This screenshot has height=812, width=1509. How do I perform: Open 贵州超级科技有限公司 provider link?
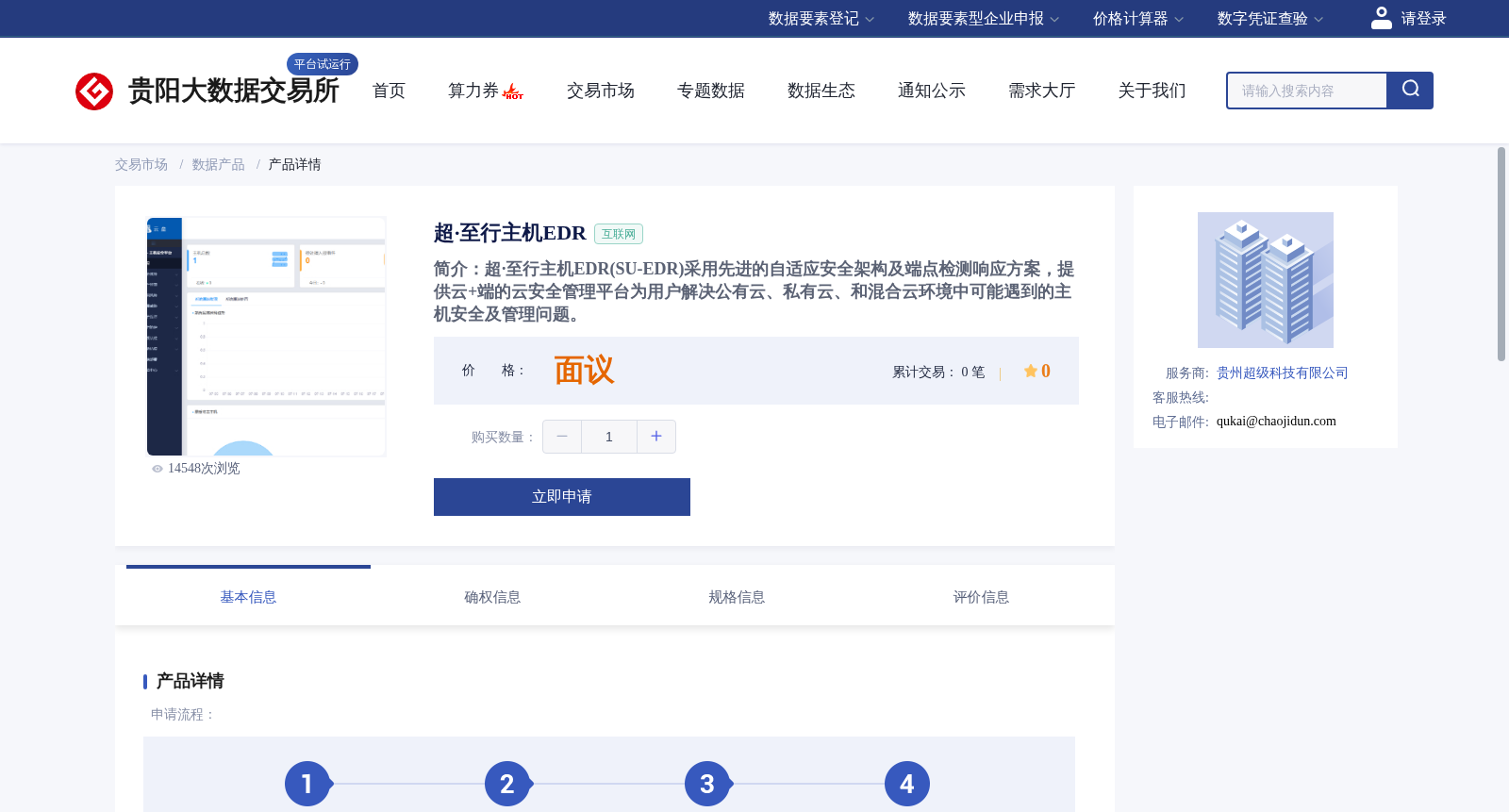[x=1283, y=373]
